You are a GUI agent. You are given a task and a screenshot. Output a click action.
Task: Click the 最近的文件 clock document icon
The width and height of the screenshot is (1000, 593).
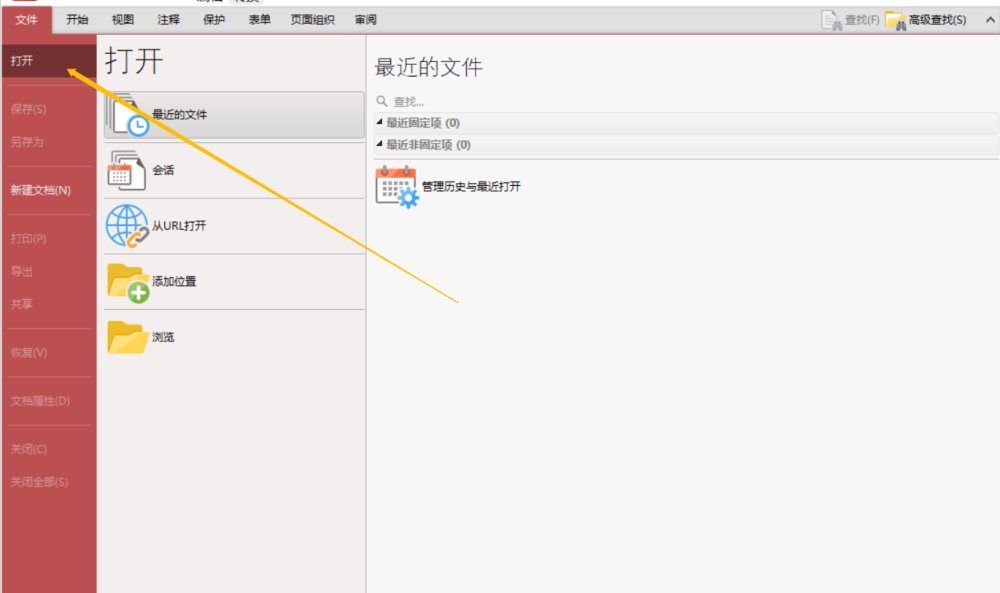pos(128,115)
